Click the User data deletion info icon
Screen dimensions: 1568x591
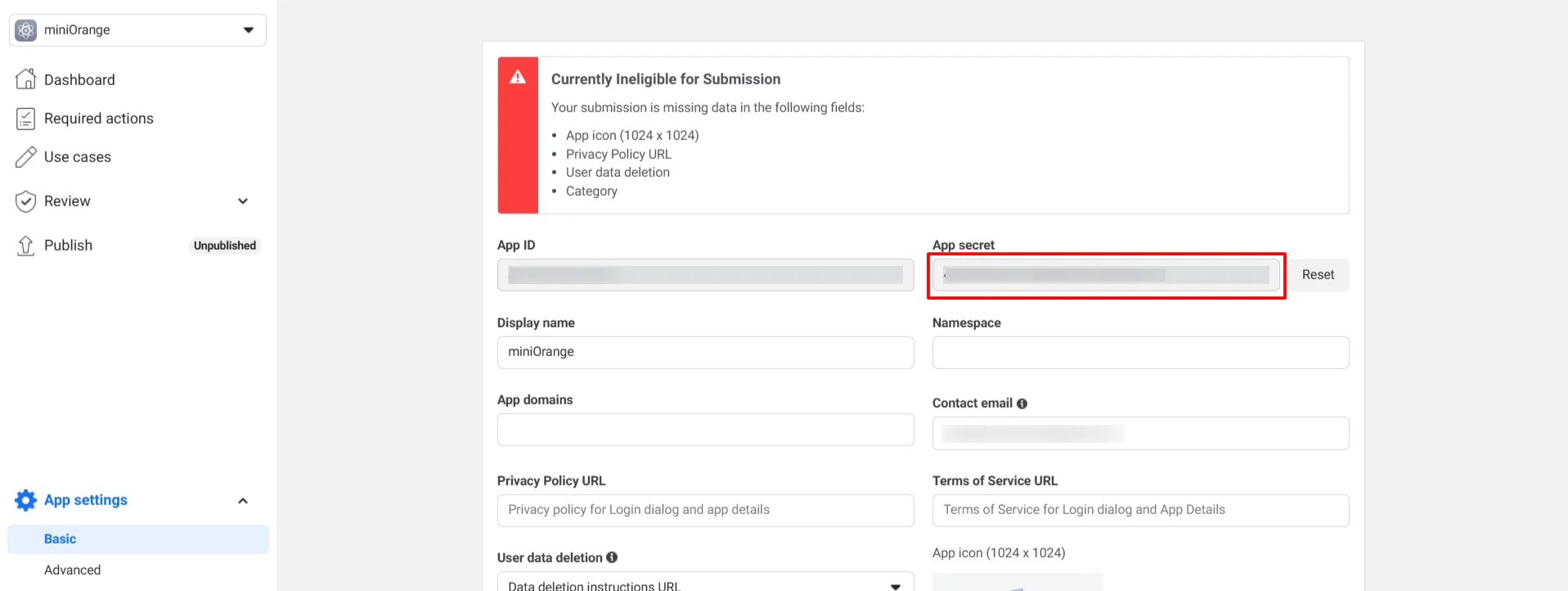coord(612,557)
